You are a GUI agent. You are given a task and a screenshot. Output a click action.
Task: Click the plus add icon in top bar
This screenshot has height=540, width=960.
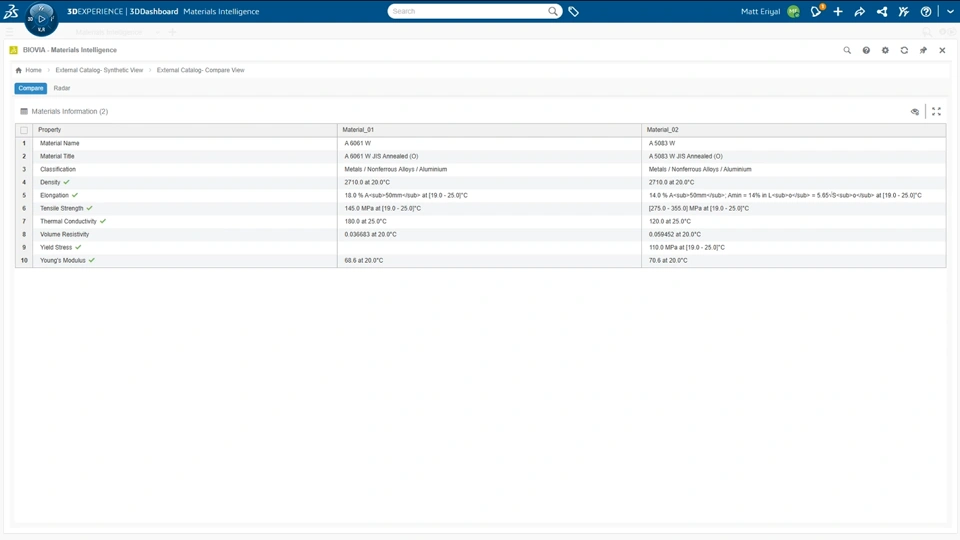tap(838, 12)
